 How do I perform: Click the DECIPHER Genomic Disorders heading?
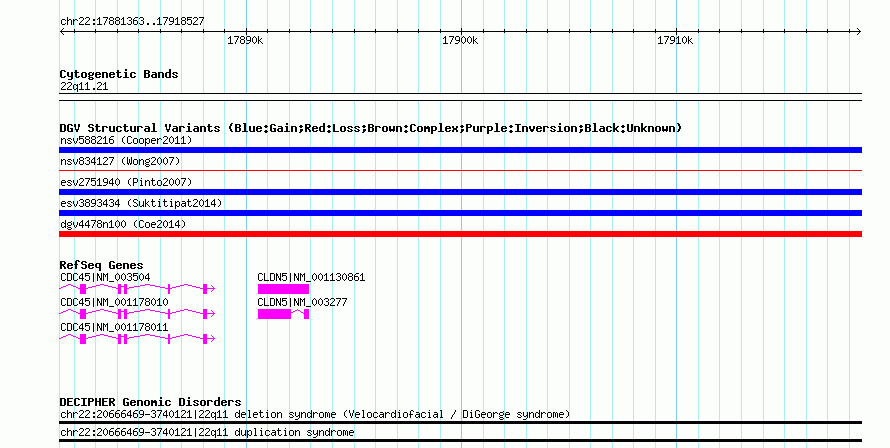(150, 402)
